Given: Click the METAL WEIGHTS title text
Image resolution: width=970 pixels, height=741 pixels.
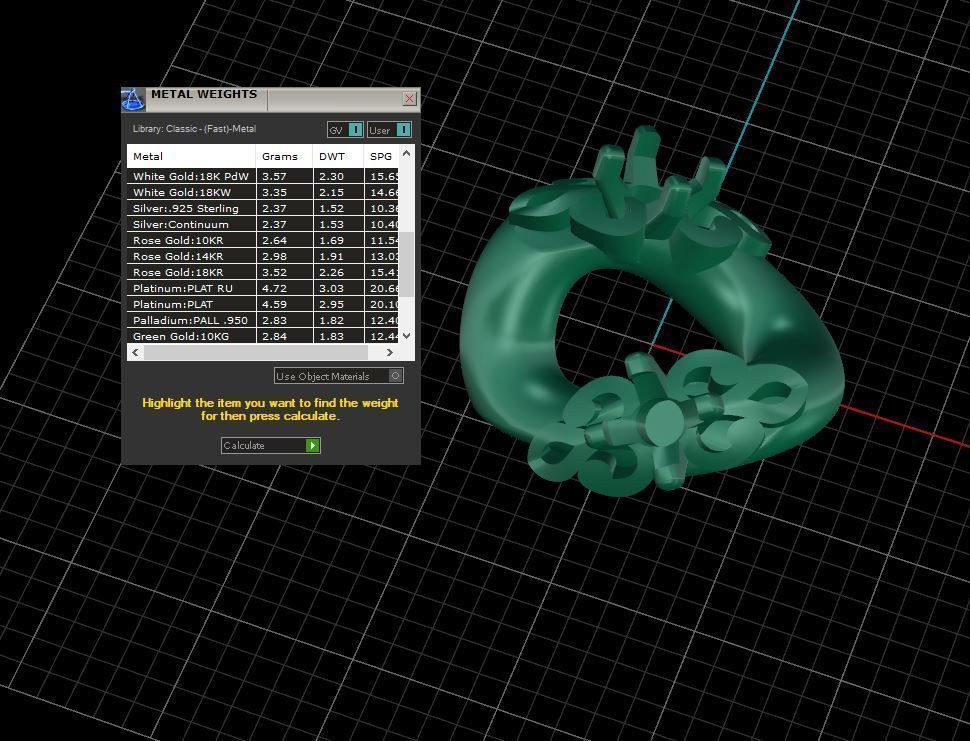Looking at the screenshot, I should click(204, 94).
